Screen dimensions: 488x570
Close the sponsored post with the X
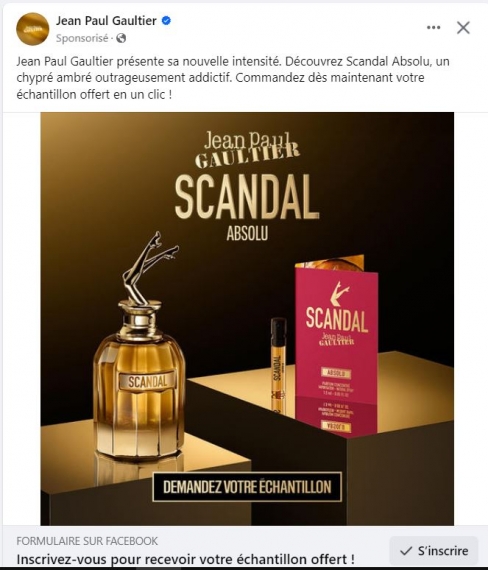pos(463,28)
